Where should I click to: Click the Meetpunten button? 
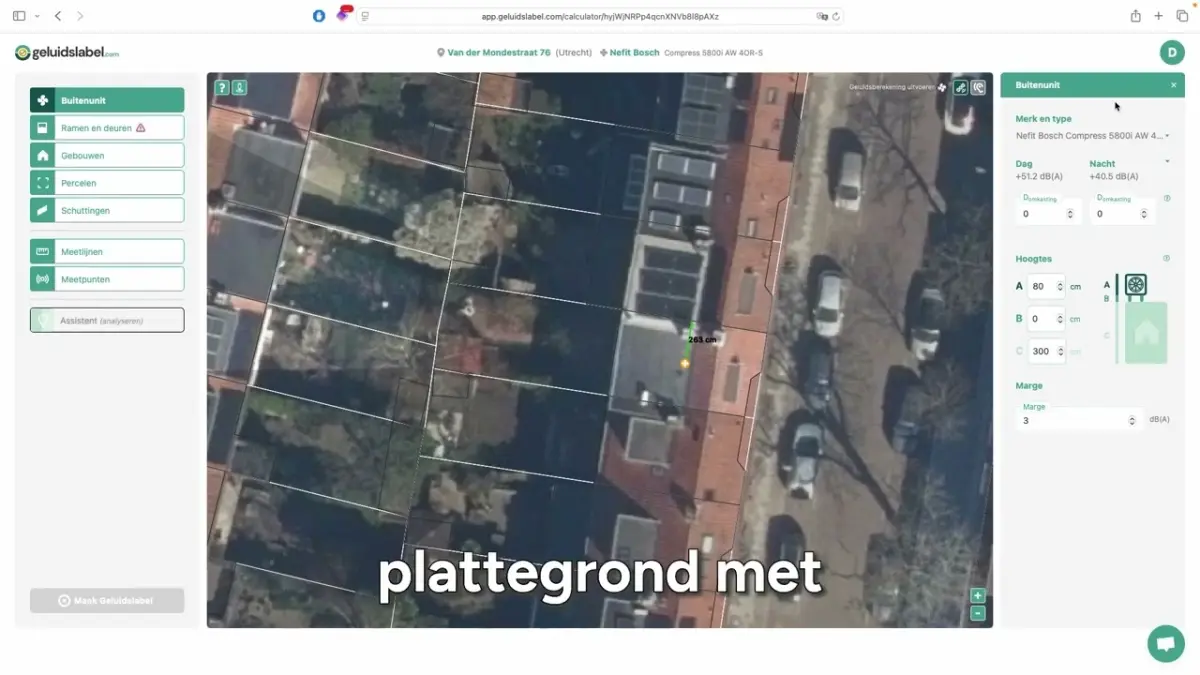pyautogui.click(x=107, y=279)
